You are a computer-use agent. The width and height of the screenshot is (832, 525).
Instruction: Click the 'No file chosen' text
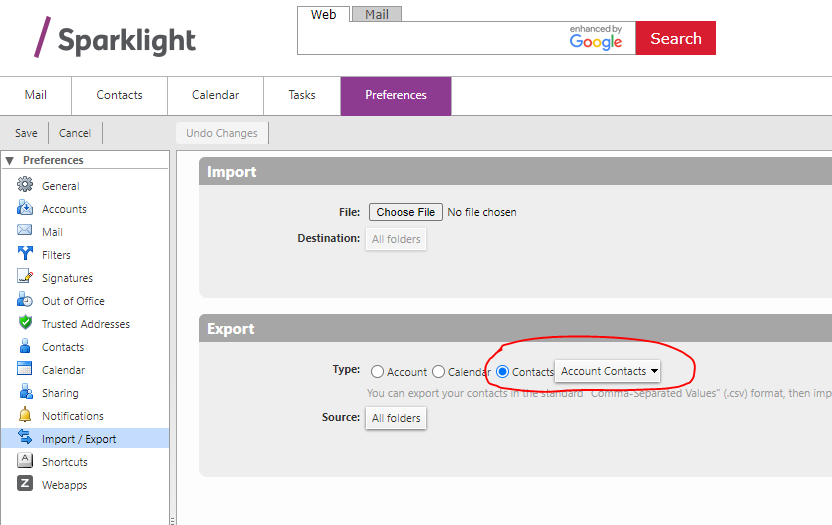click(482, 212)
